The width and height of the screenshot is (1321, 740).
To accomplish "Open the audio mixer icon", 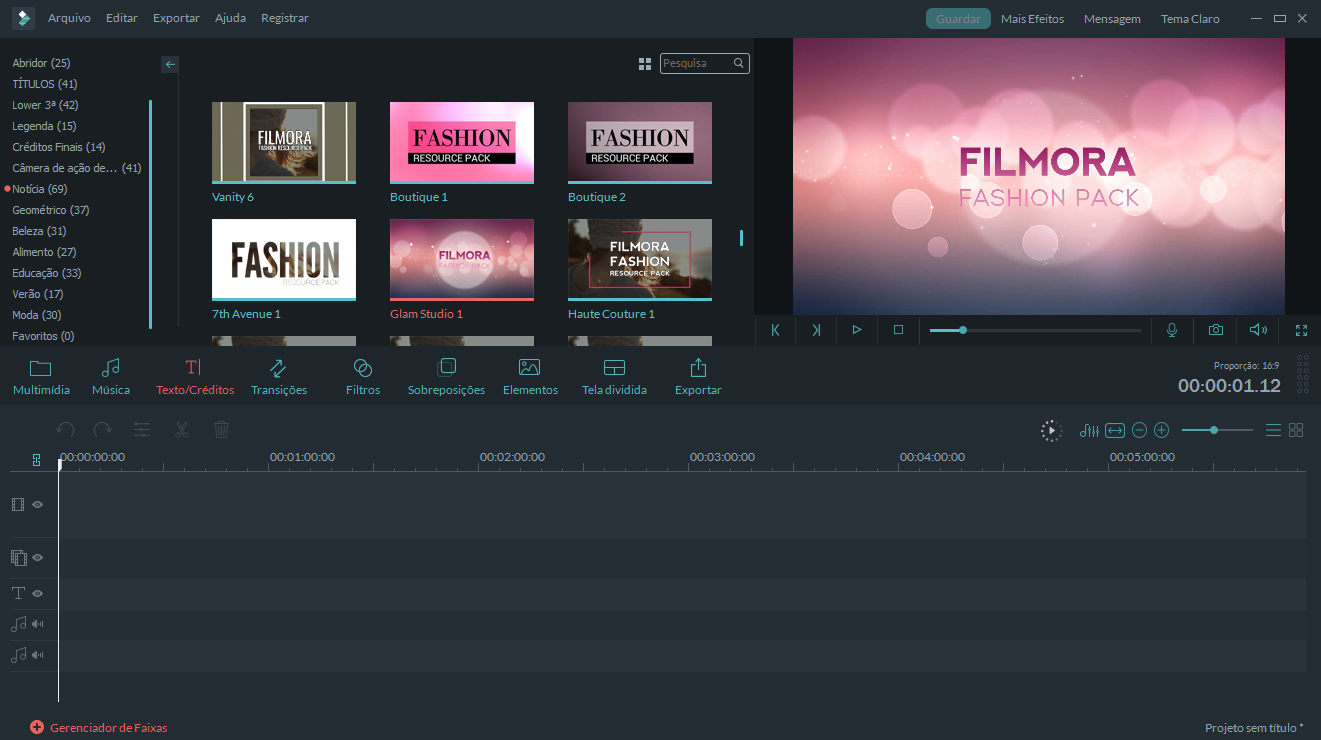I will coord(1089,430).
